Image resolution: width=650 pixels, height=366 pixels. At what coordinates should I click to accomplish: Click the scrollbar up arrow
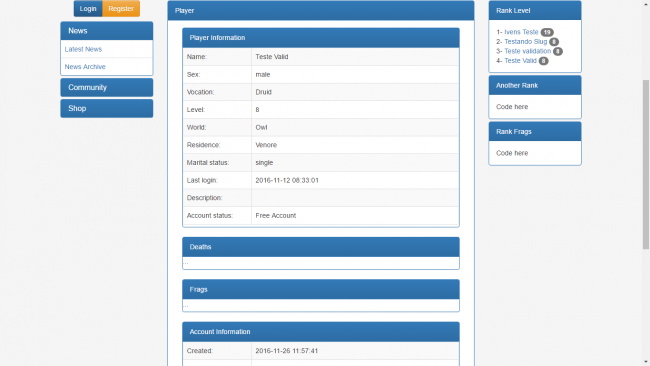click(x=646, y=3)
